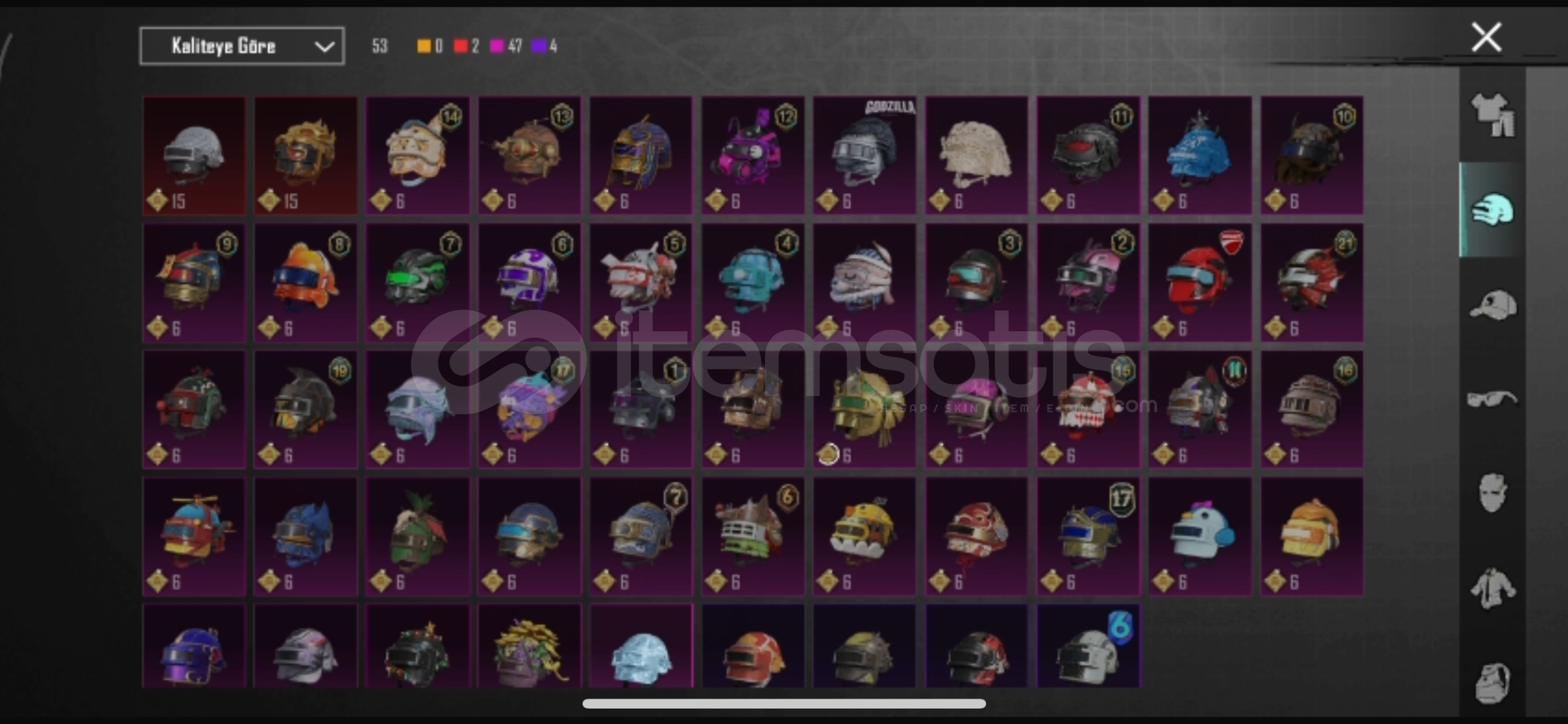Click the chevron arrow on sort dropdown
The height and width of the screenshot is (724, 1568).
point(324,47)
